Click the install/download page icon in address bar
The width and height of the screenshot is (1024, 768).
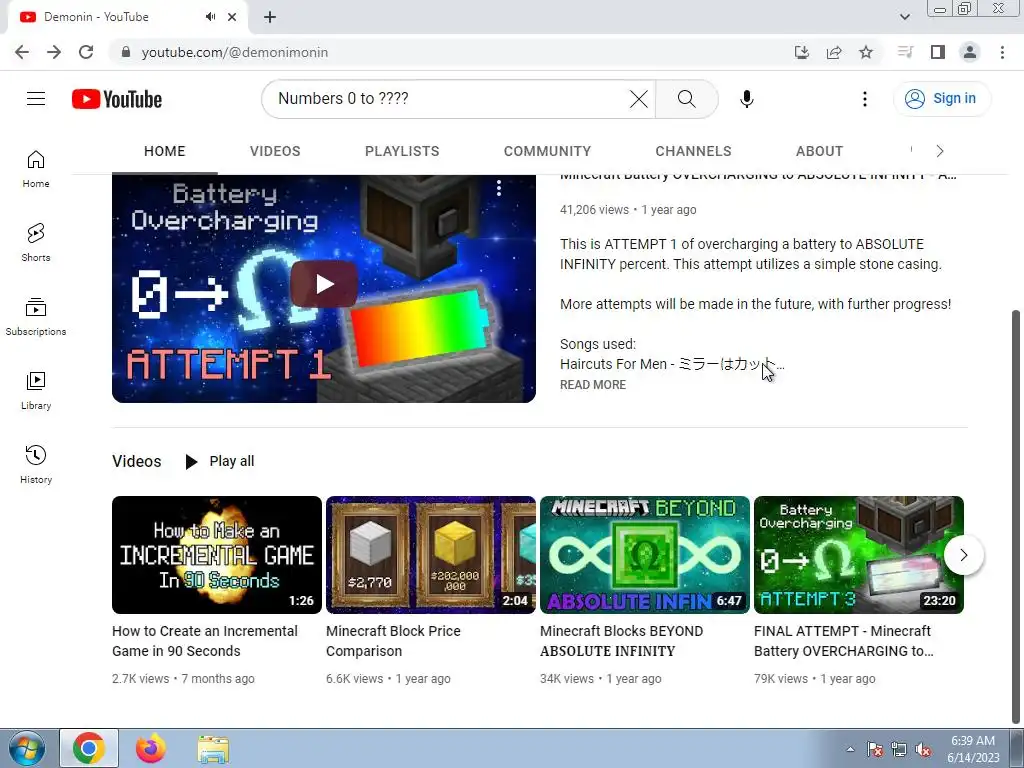(802, 52)
